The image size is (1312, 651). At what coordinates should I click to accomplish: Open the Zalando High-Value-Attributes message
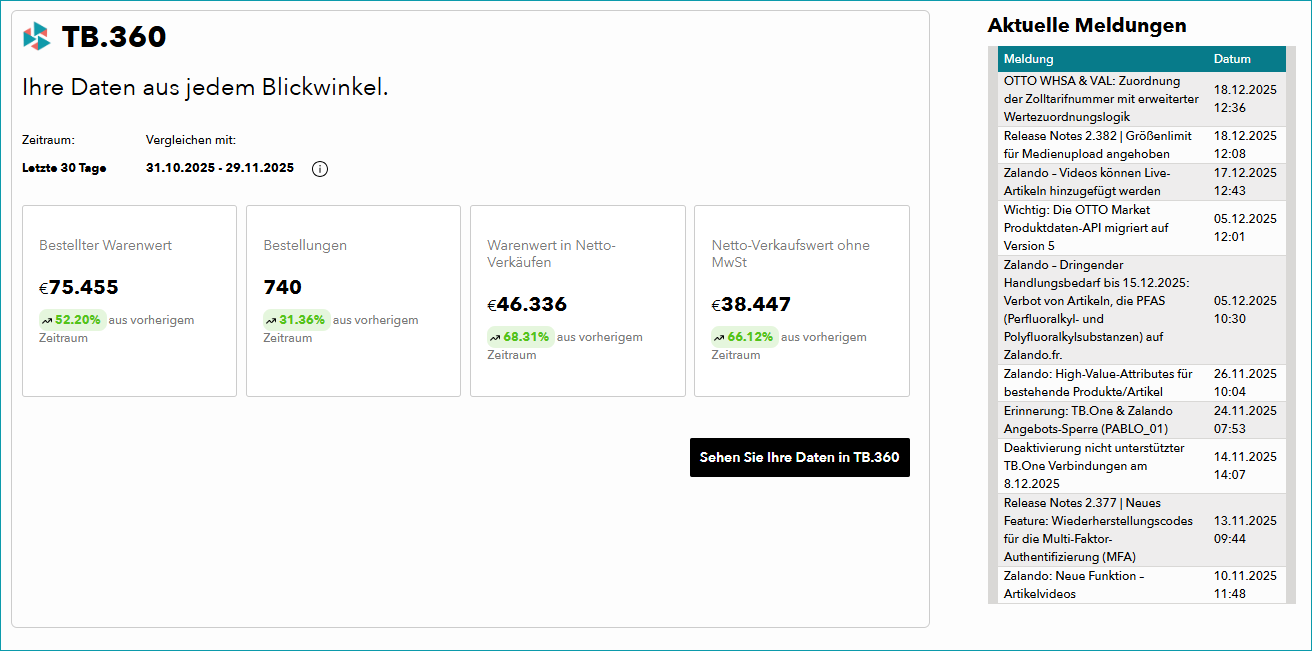point(1098,383)
